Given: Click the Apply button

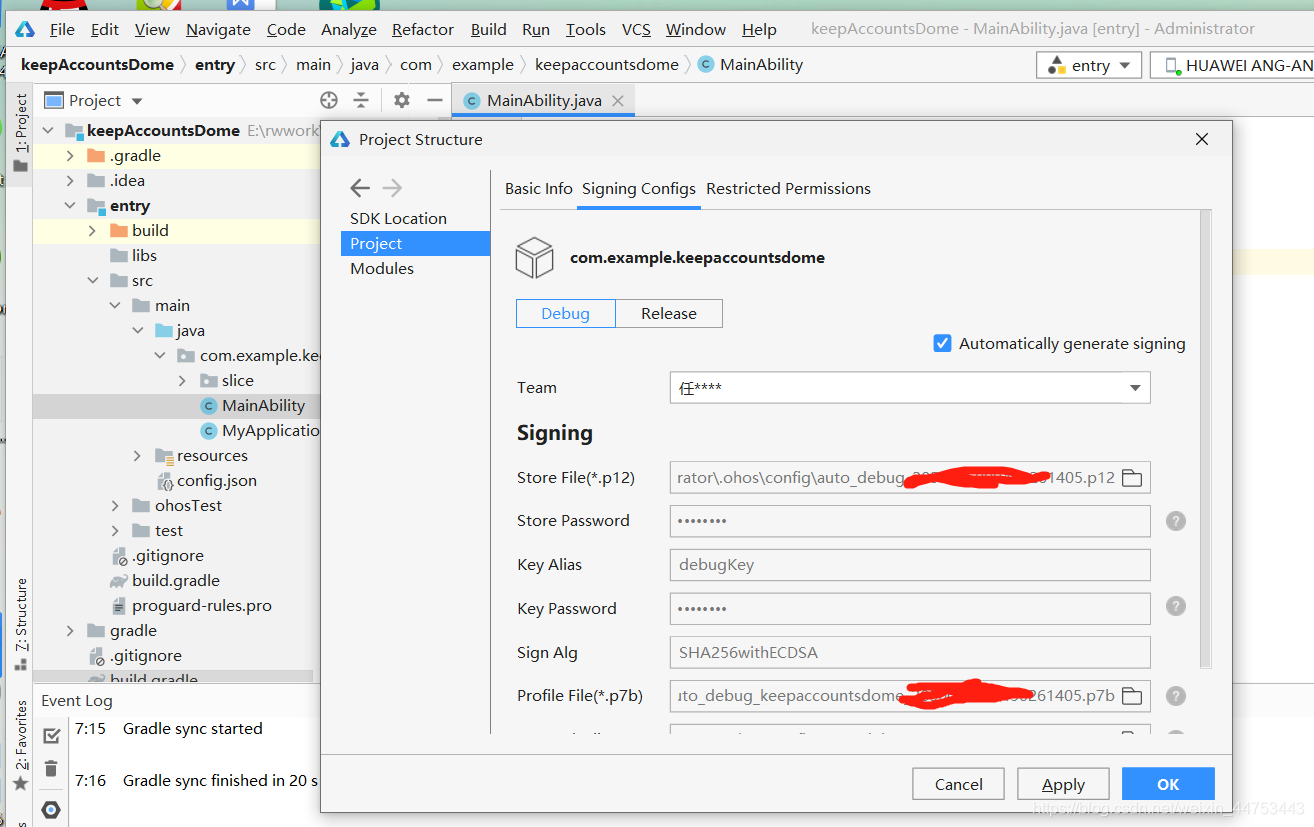Looking at the screenshot, I should tap(1063, 784).
